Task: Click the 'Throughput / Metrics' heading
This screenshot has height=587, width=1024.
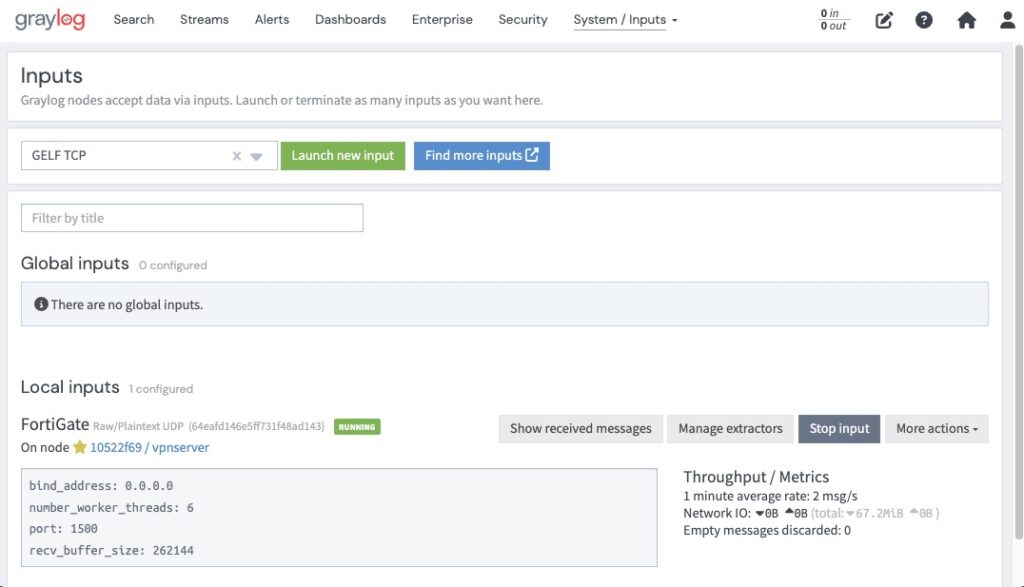Action: click(x=756, y=477)
